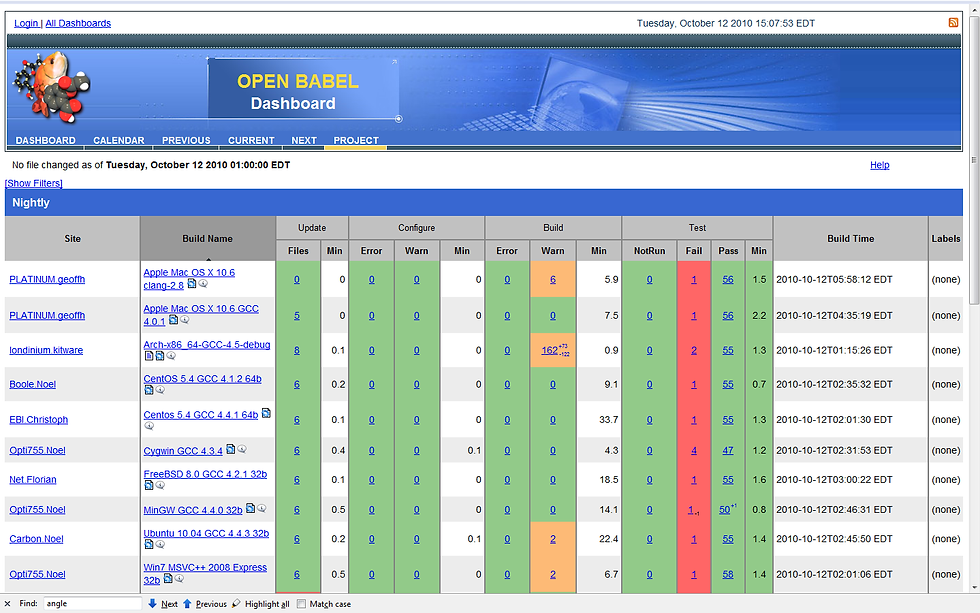Open blue document icon for MinGW GCC build
This screenshot has height=613, width=980.
(251, 508)
